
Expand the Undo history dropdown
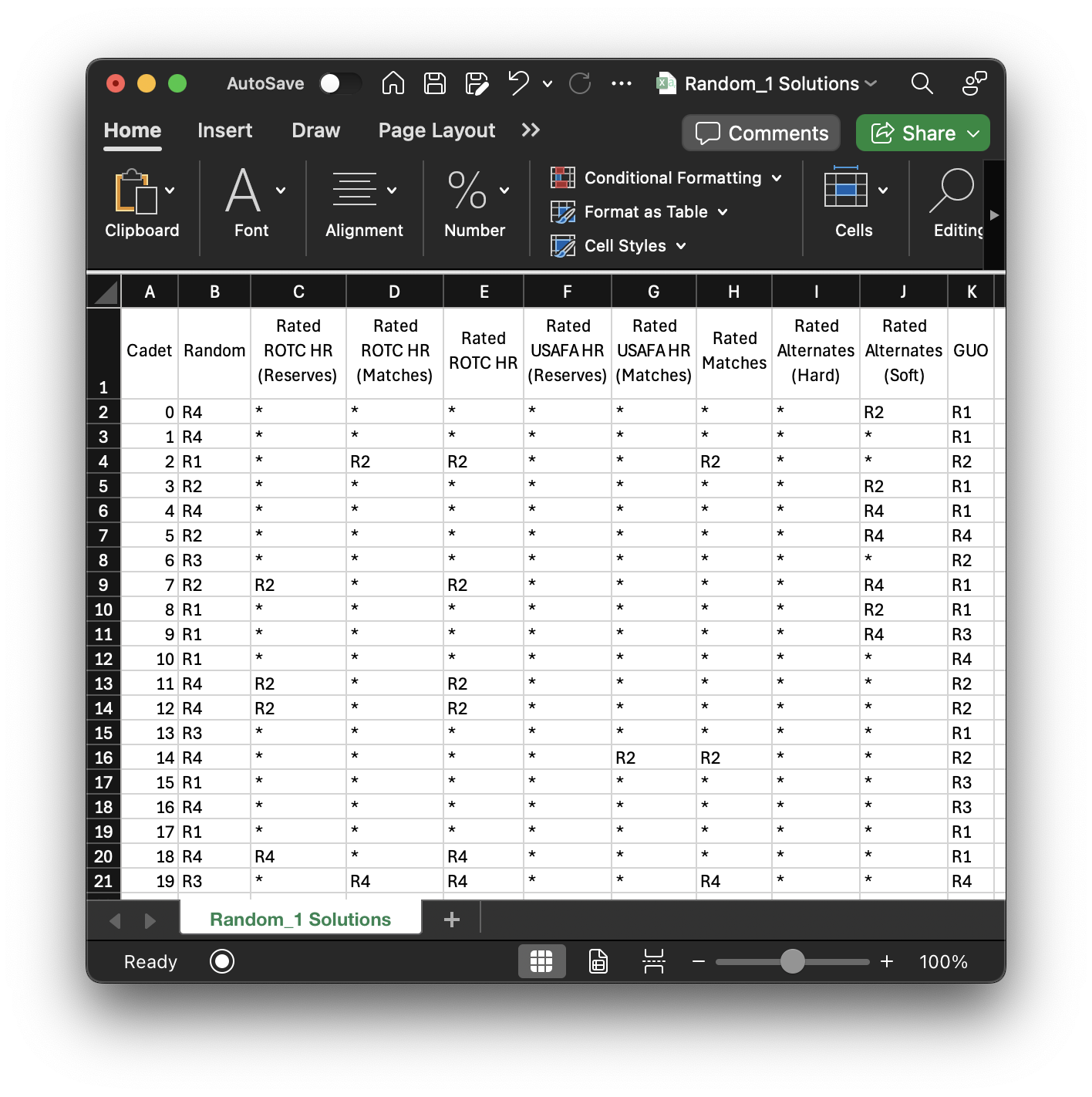pos(548,83)
